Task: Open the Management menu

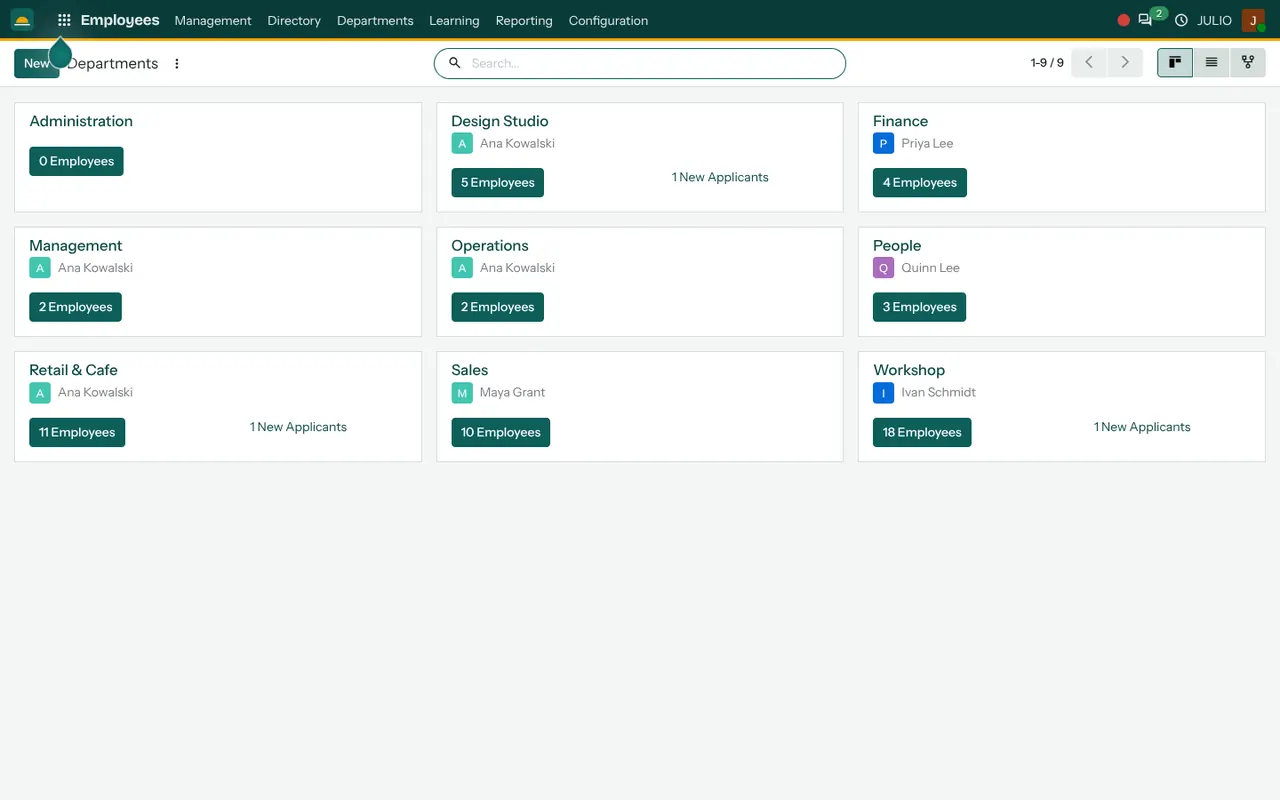Action: click(x=213, y=20)
